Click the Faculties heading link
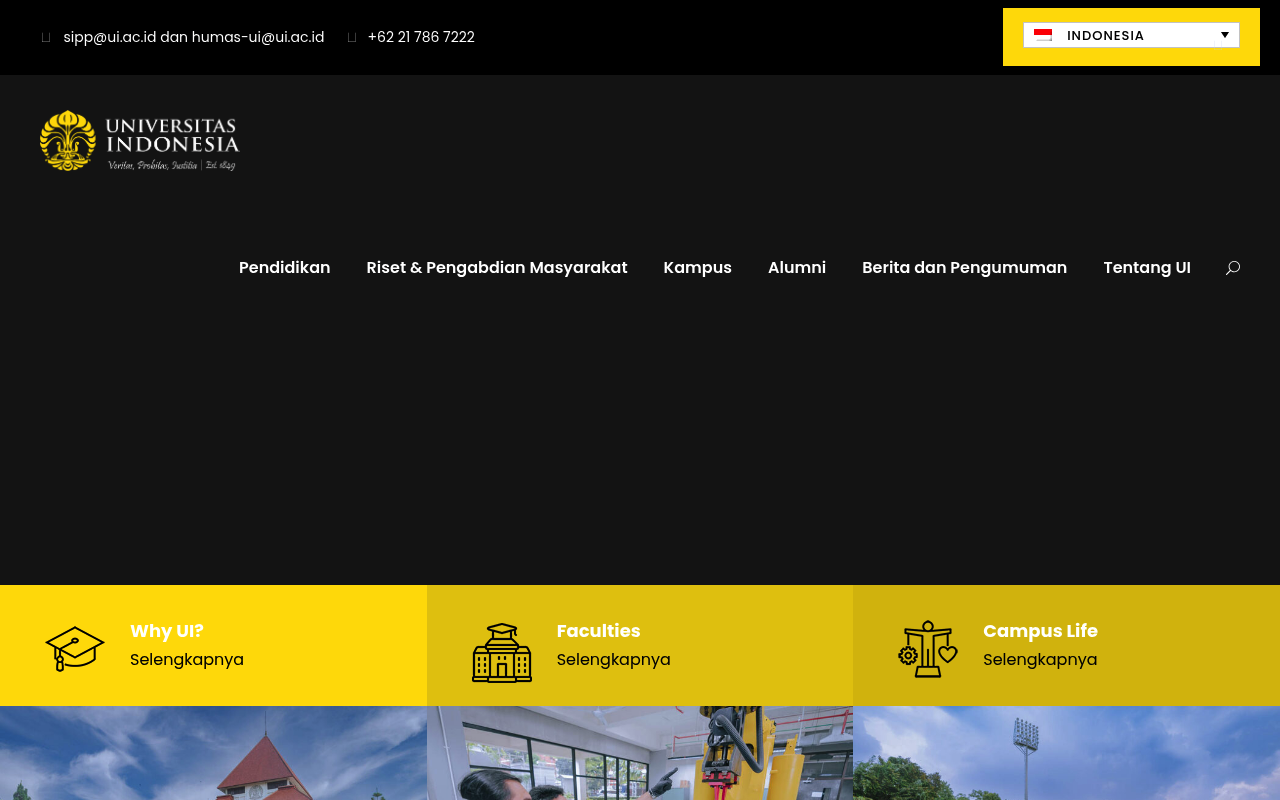 point(599,631)
